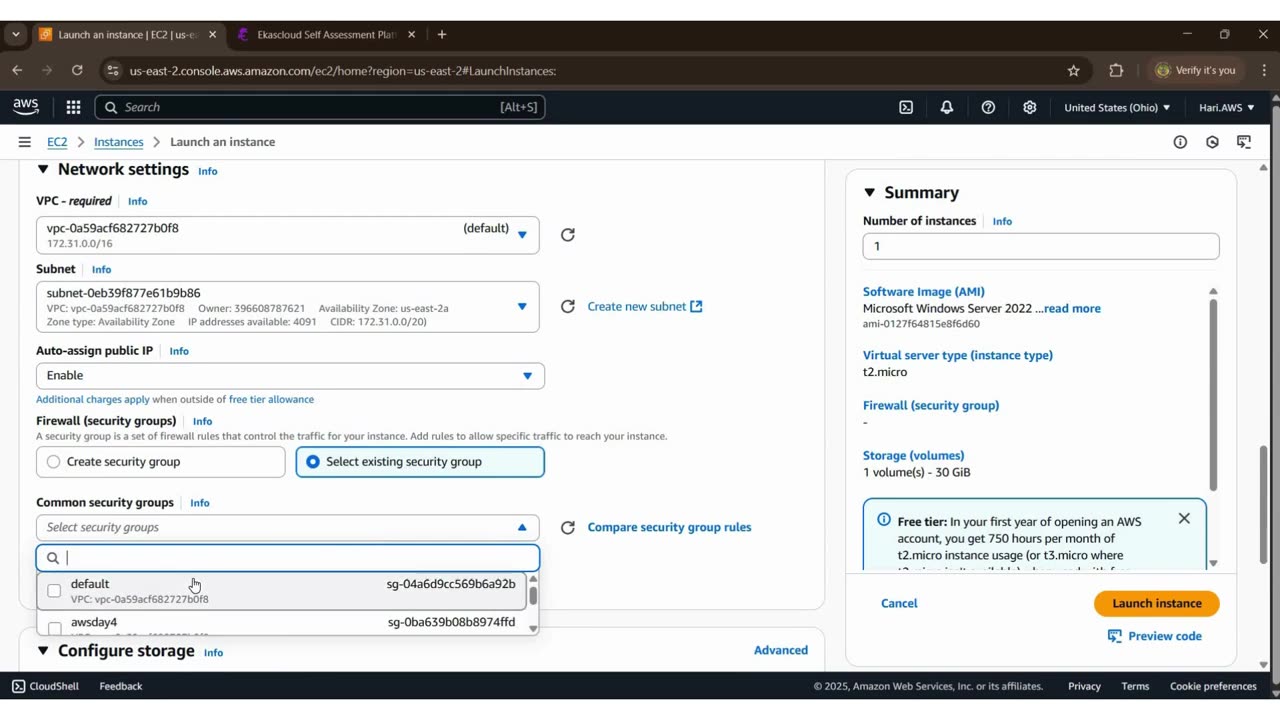Open the AWS services grid menu

(73, 107)
